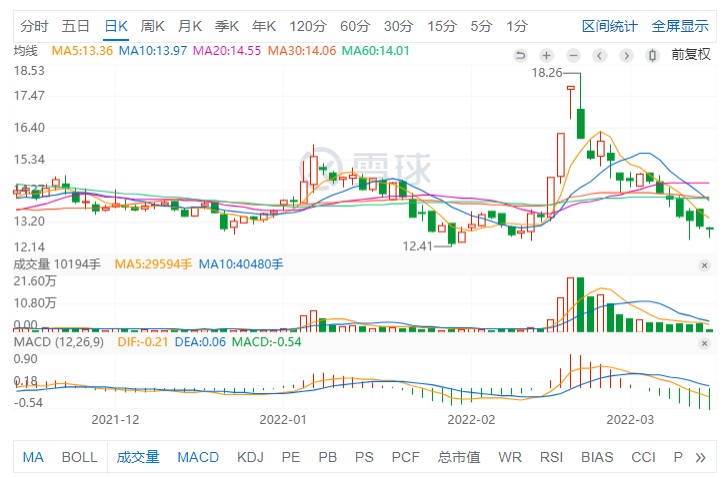Click the 全屏显示 fullscreen link
Screen dimensions: 727x478
(x=680, y=25)
